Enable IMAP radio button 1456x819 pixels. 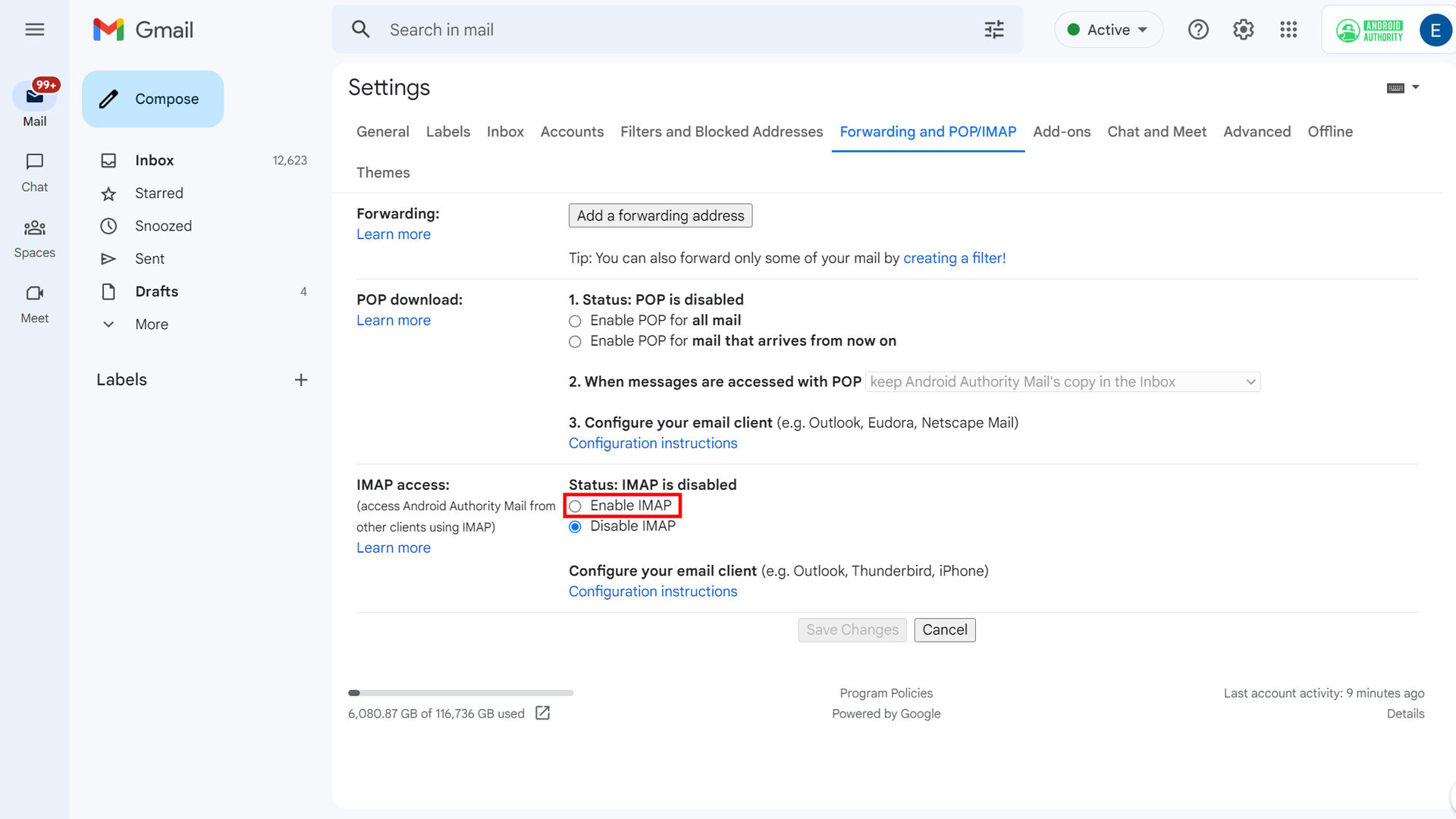pyautogui.click(x=575, y=505)
